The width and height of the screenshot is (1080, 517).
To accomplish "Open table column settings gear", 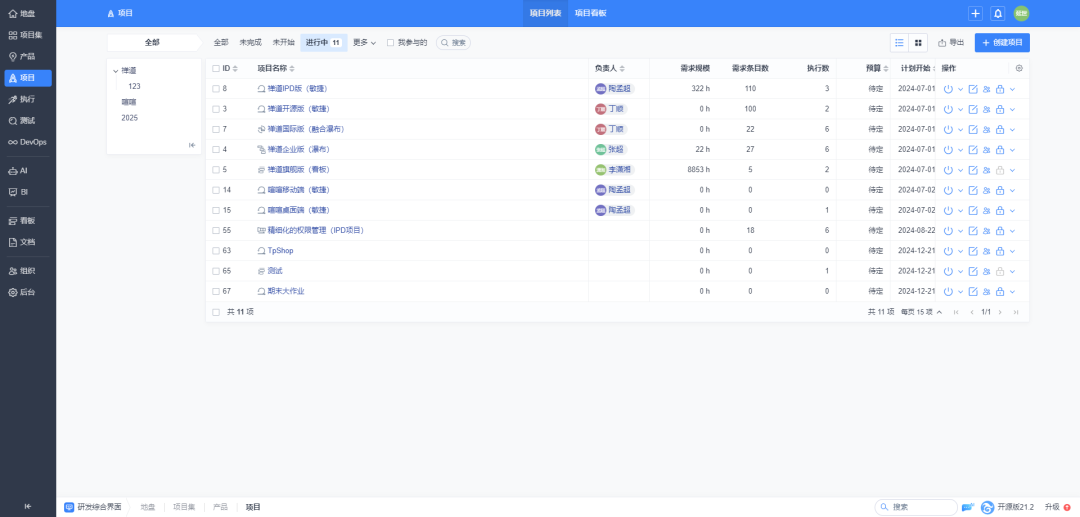I will [1019, 68].
